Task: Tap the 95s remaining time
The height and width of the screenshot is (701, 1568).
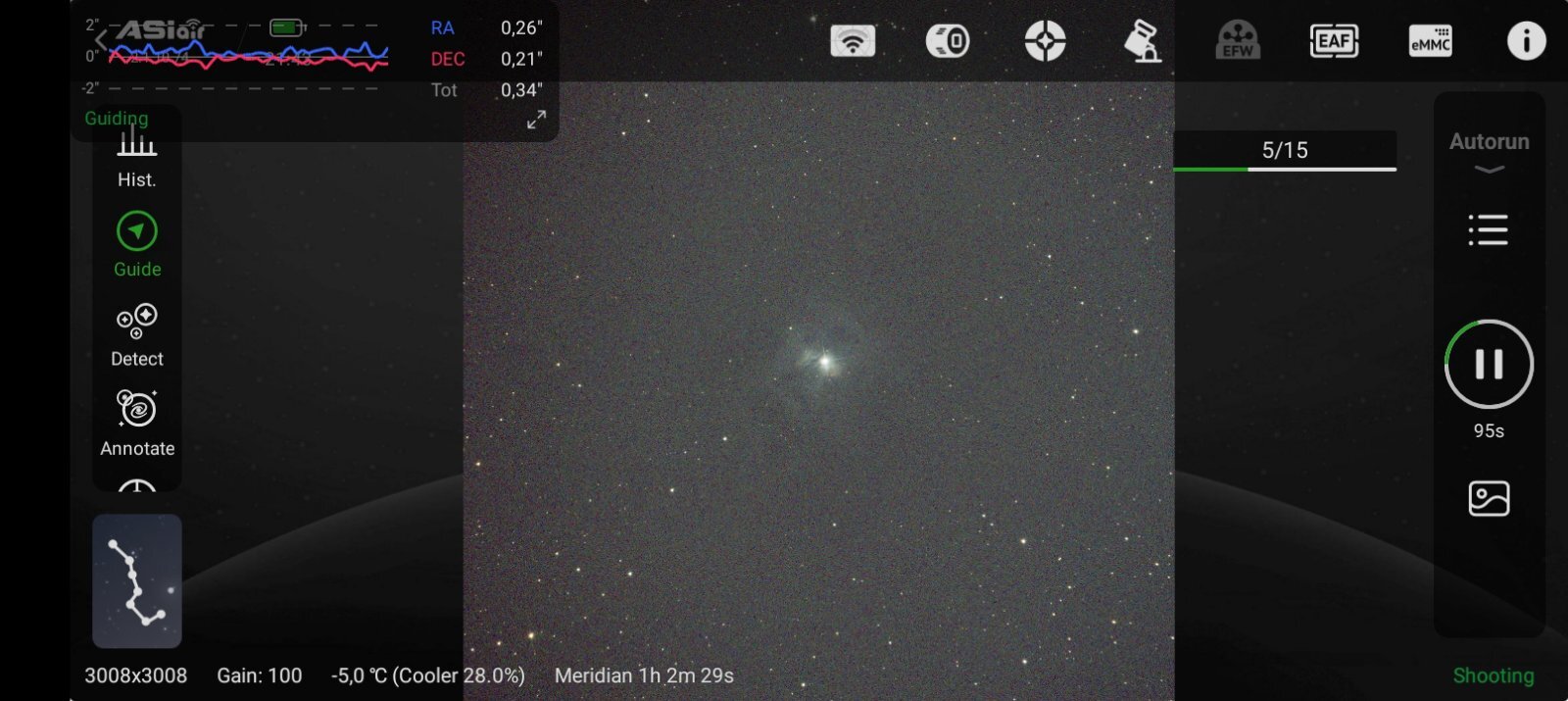Action: click(1489, 430)
